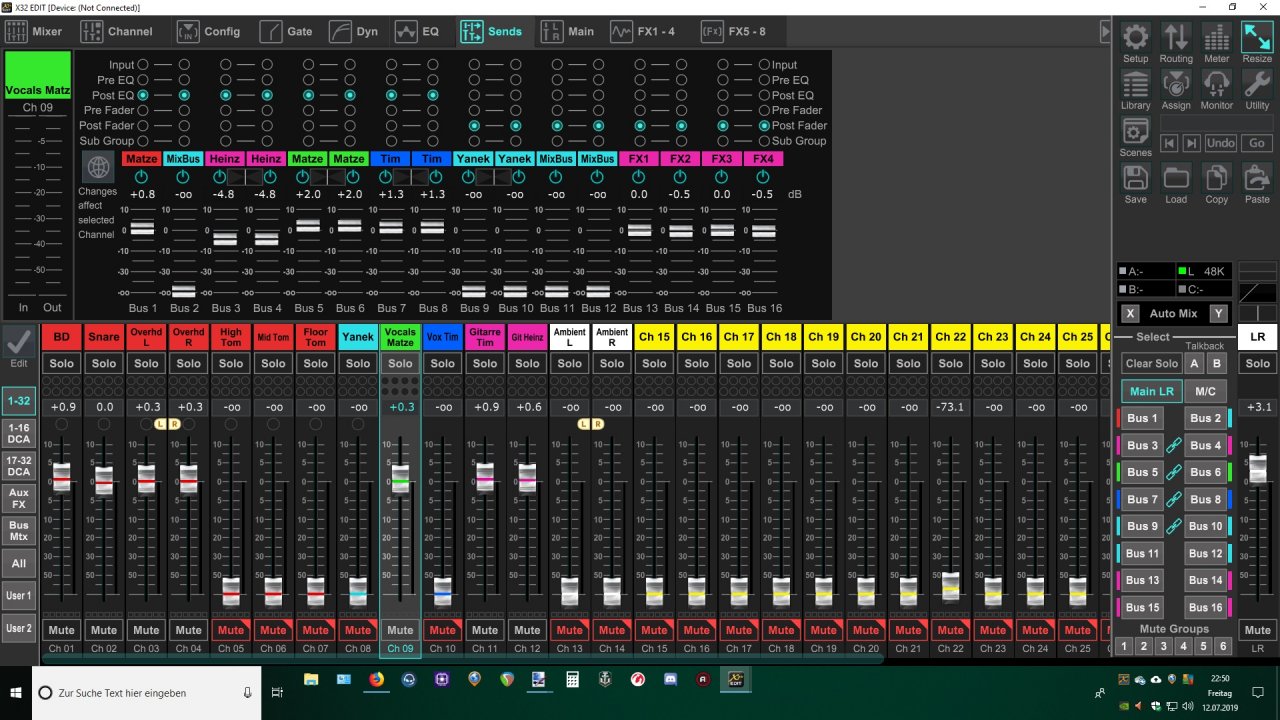Click link icon between Bus 3 and Bus 4

point(1174,445)
